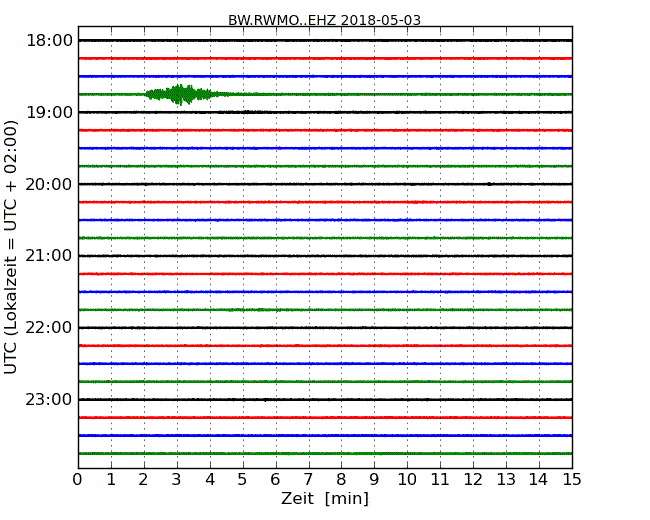This screenshot has height=520, width=650.
Task: Click the 20:00 time label
Action: 49,184
